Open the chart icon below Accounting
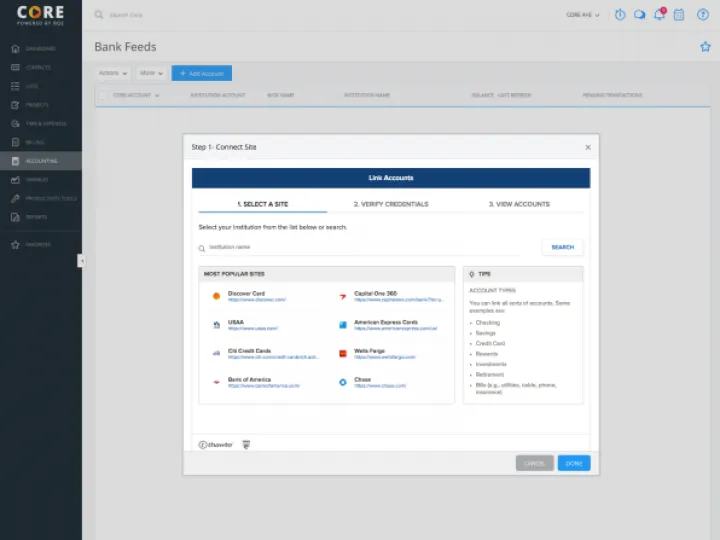This screenshot has width=720, height=540. coord(15,180)
